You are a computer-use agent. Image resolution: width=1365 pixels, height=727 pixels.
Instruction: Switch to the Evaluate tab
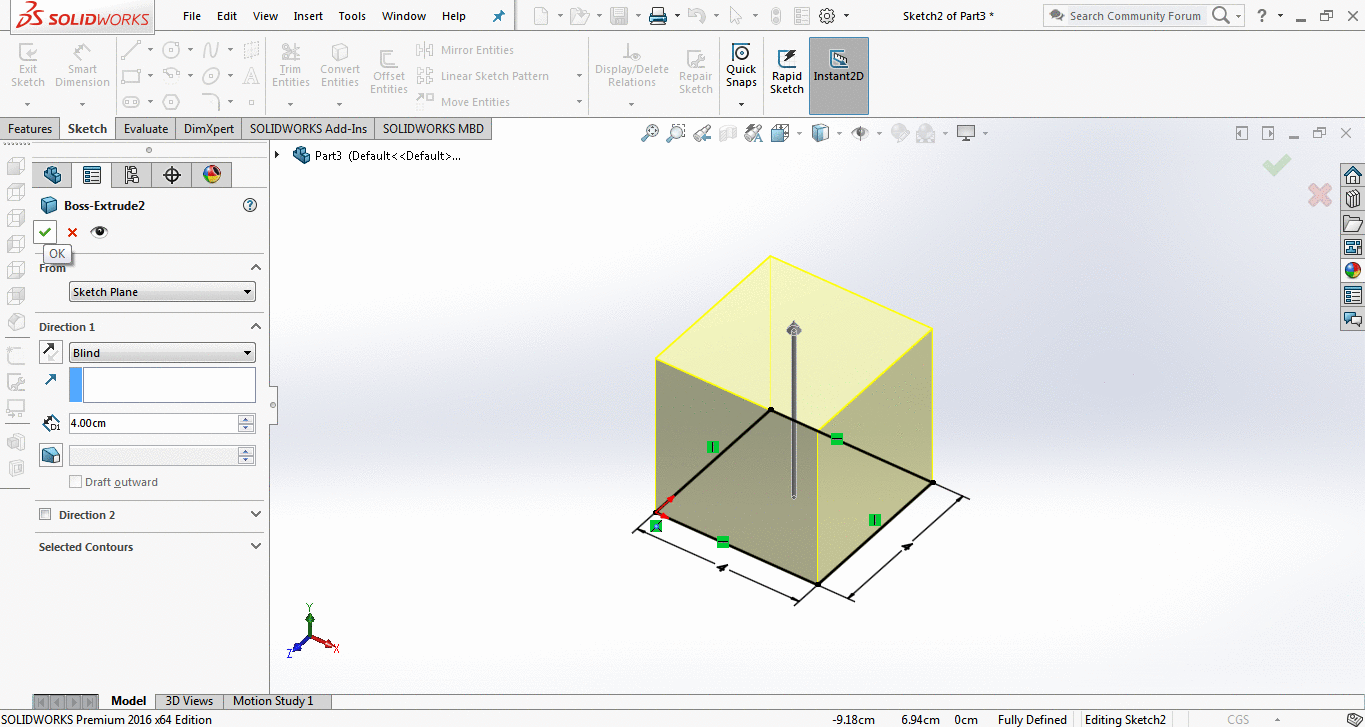click(x=146, y=129)
